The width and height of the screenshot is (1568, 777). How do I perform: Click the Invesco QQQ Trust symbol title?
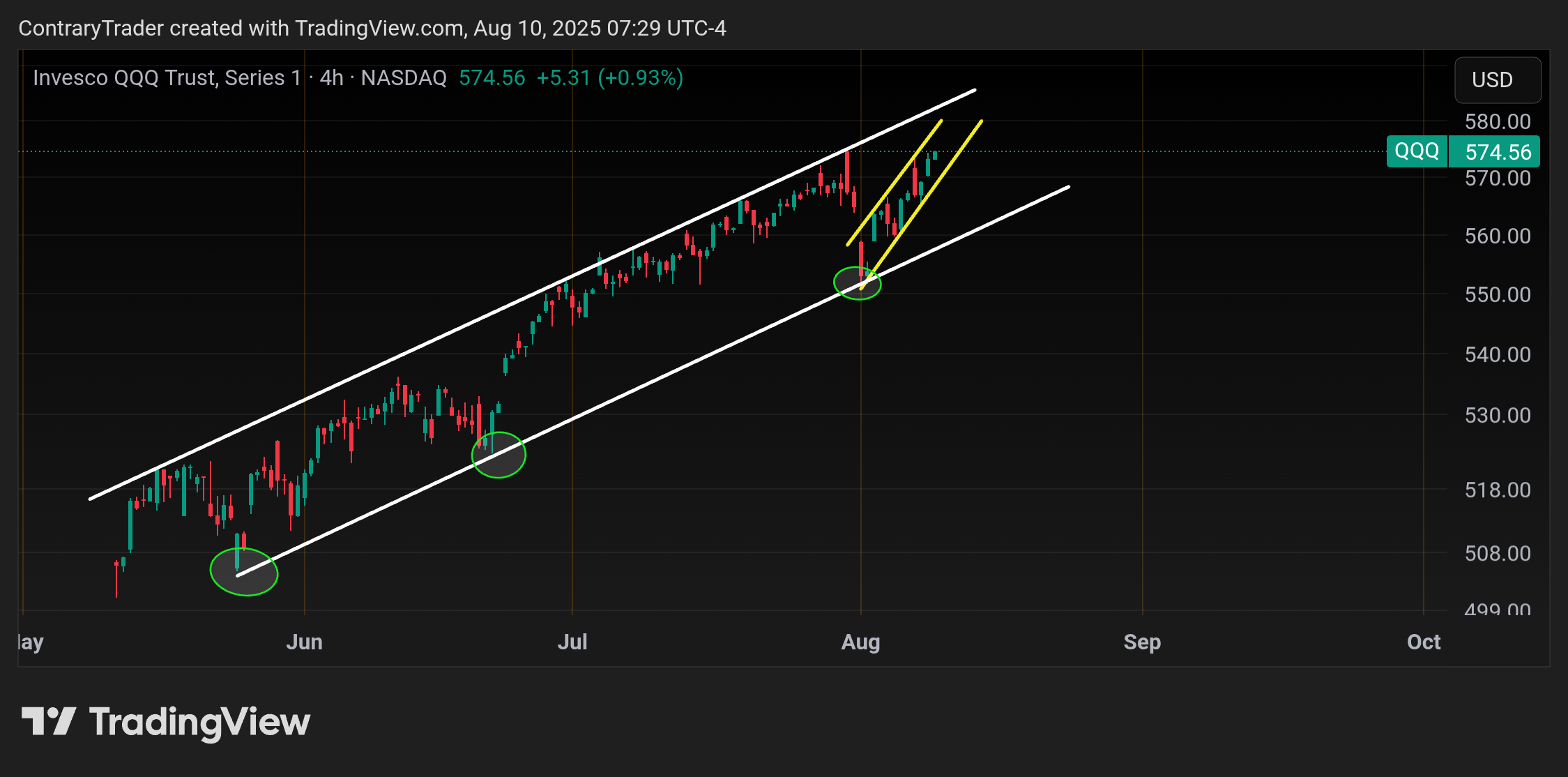point(167,77)
